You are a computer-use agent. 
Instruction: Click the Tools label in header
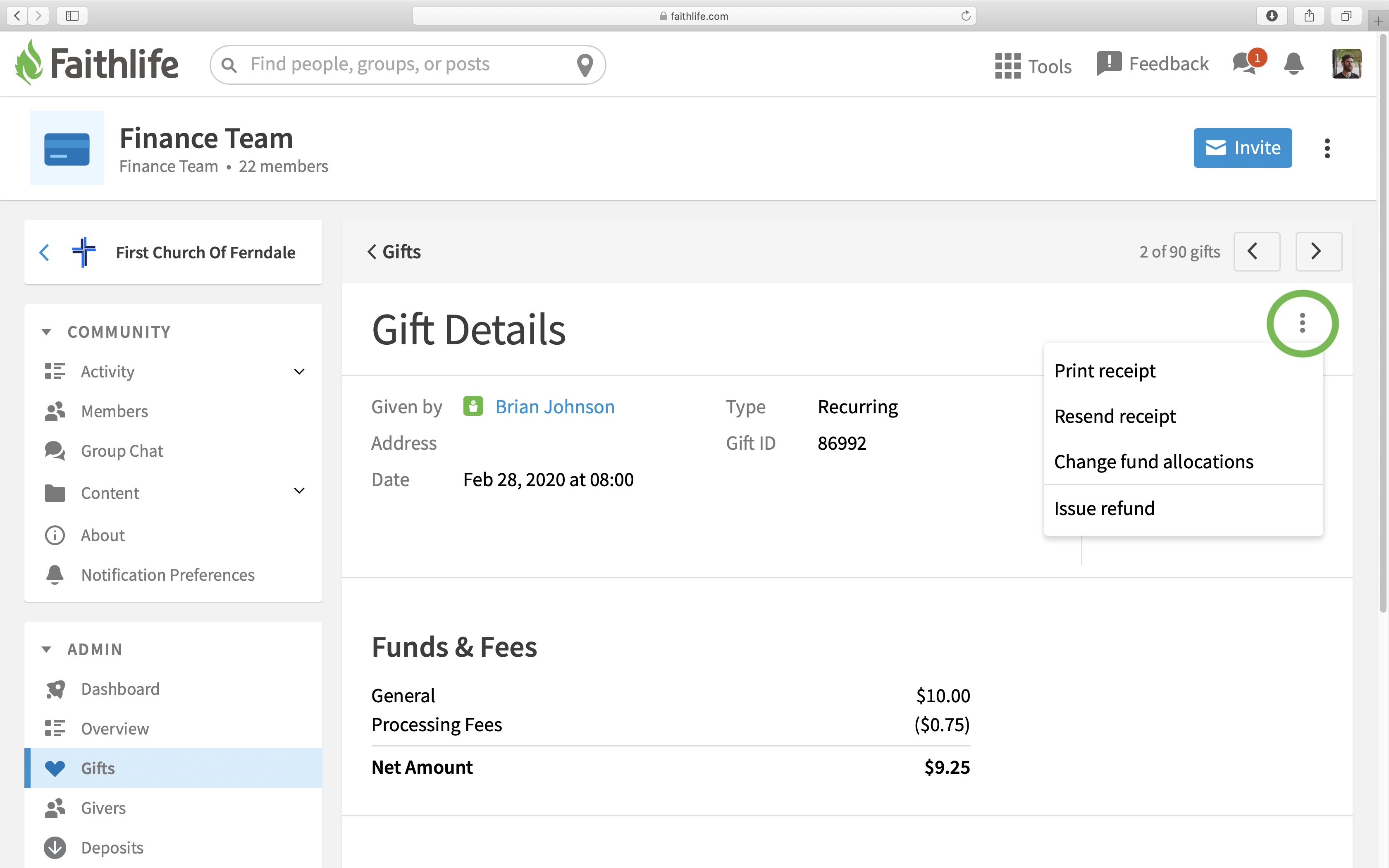(1050, 67)
